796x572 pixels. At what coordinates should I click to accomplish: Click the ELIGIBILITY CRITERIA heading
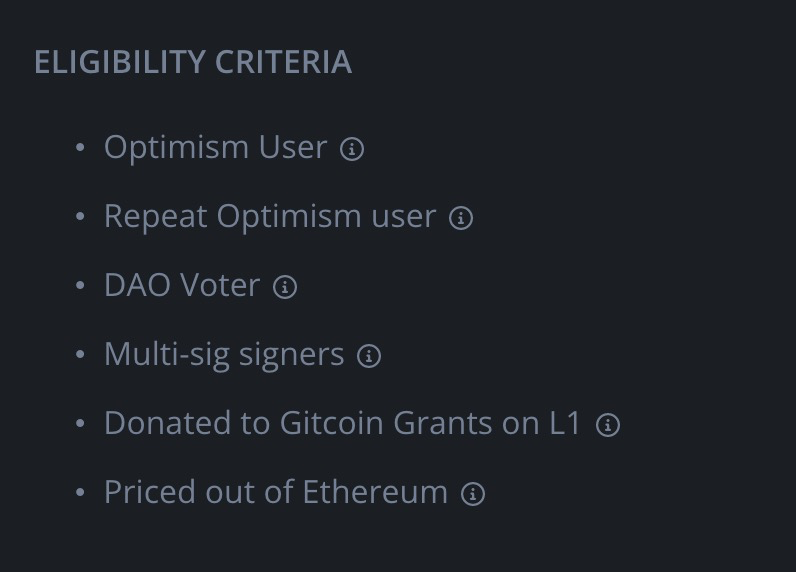193,62
